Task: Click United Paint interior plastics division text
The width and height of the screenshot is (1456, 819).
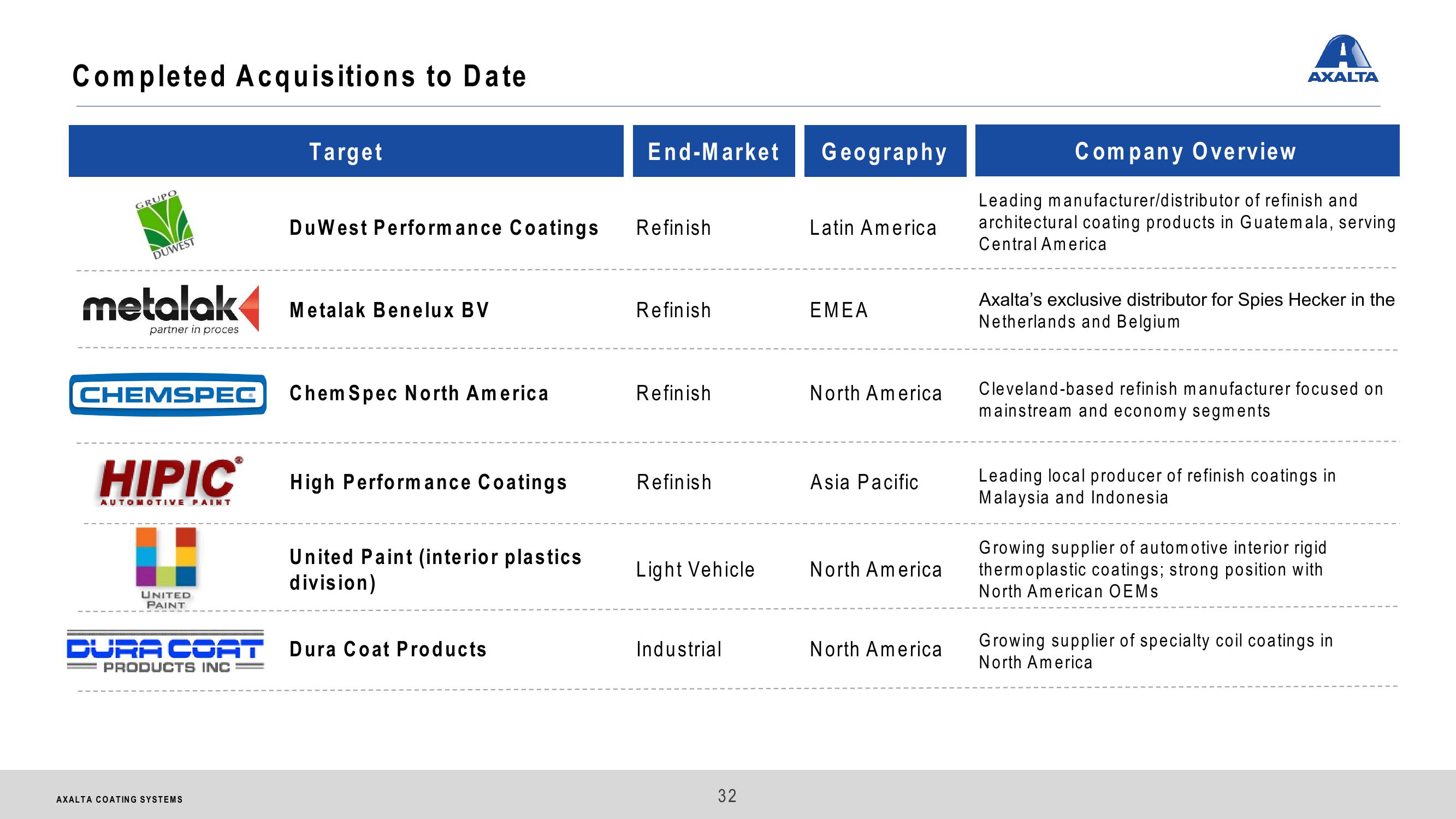Action: [435, 569]
